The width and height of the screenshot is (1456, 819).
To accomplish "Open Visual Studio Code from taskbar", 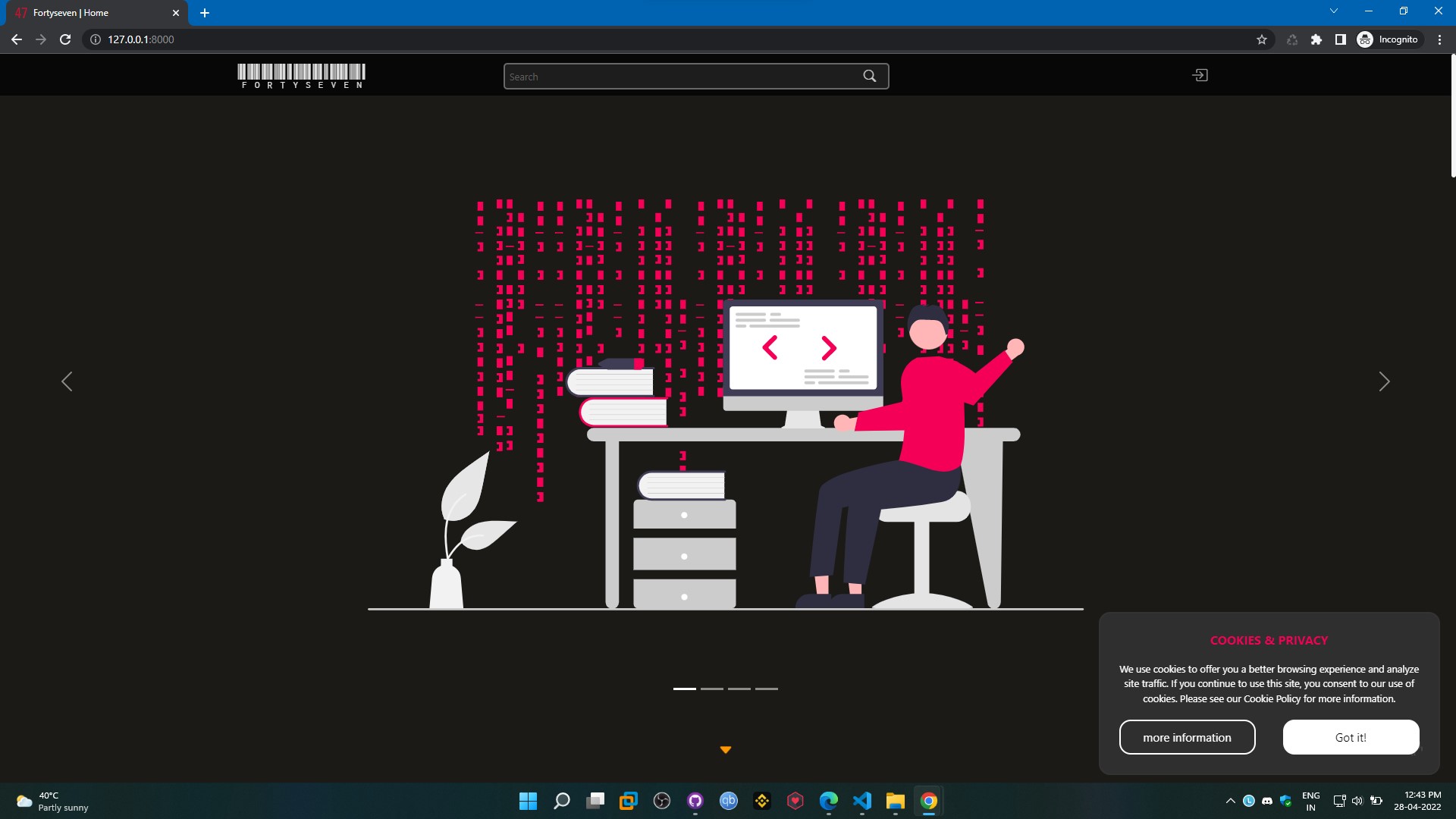I will [862, 801].
